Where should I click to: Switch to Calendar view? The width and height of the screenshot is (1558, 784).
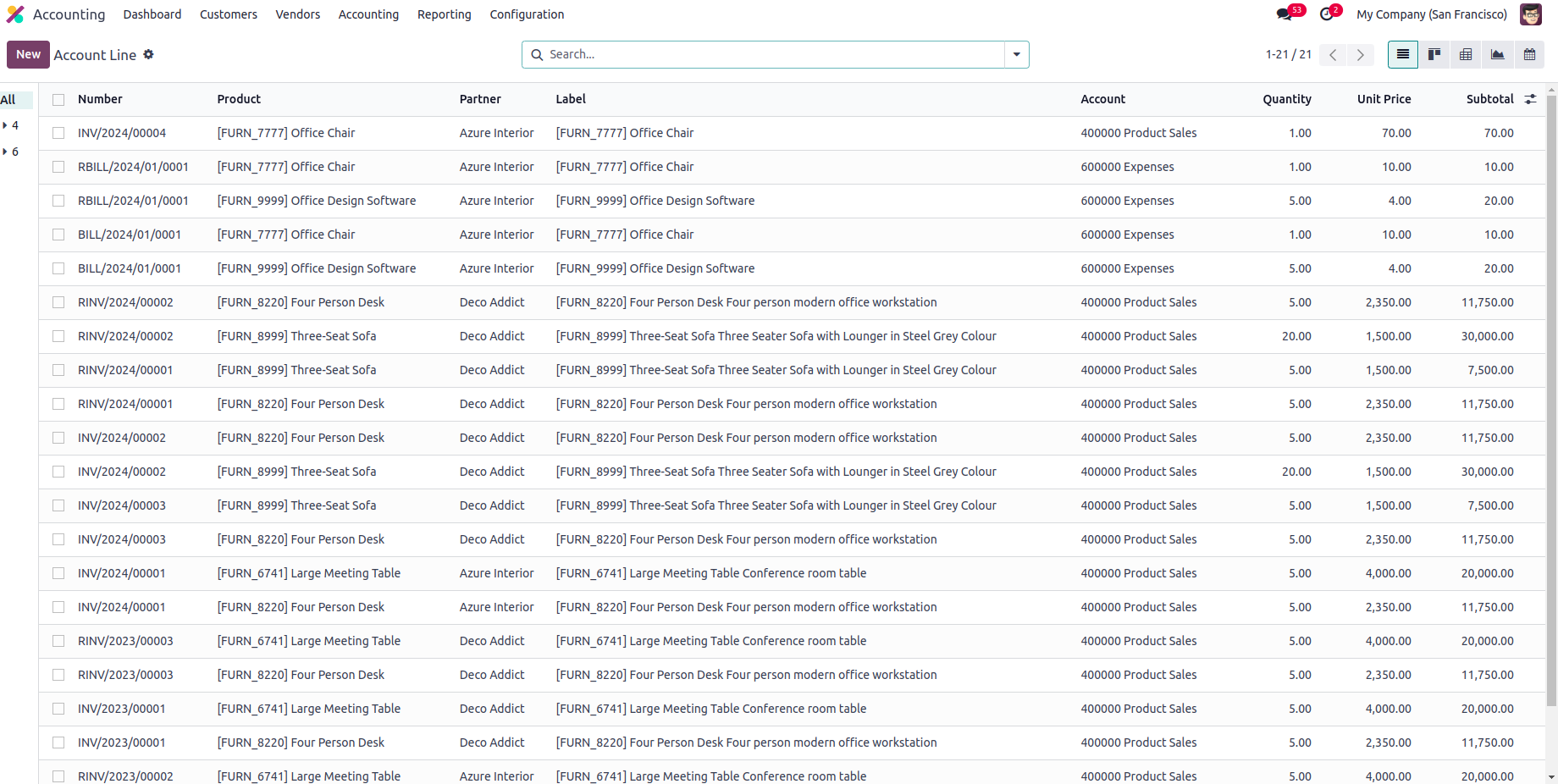[1529, 54]
